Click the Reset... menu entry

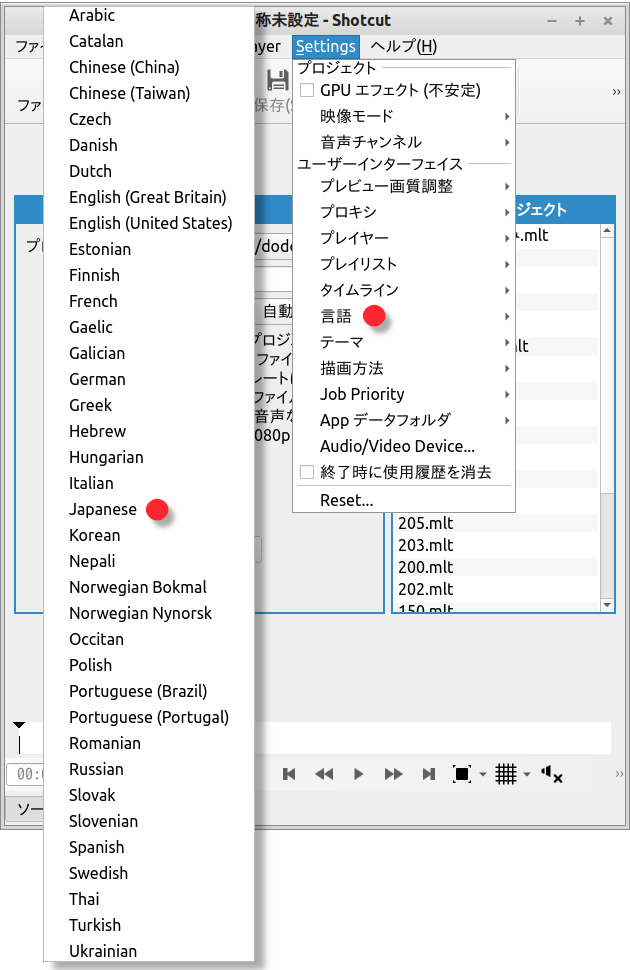[x=346, y=500]
